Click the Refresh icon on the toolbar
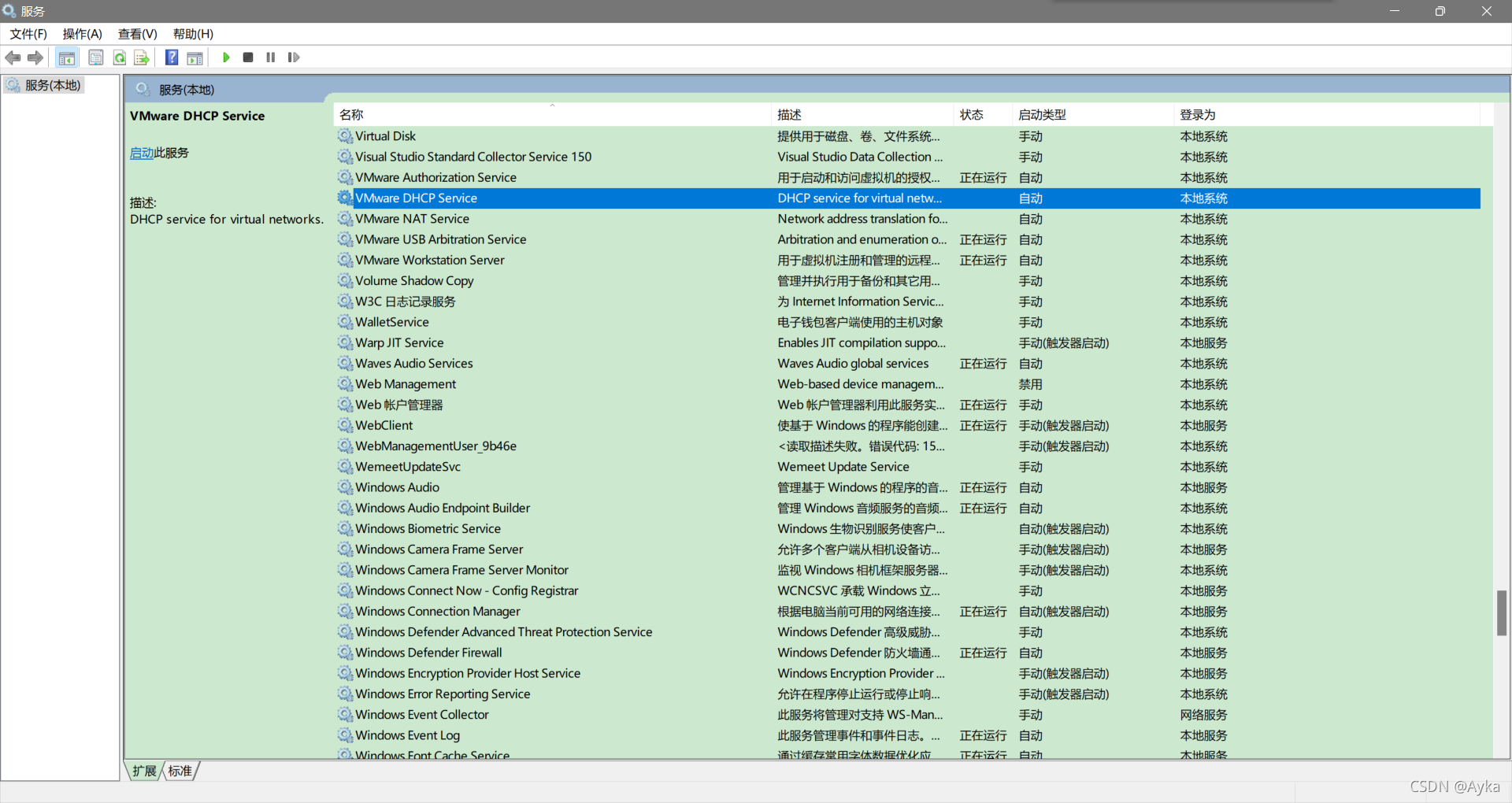This screenshot has height=803, width=1512. tap(119, 57)
